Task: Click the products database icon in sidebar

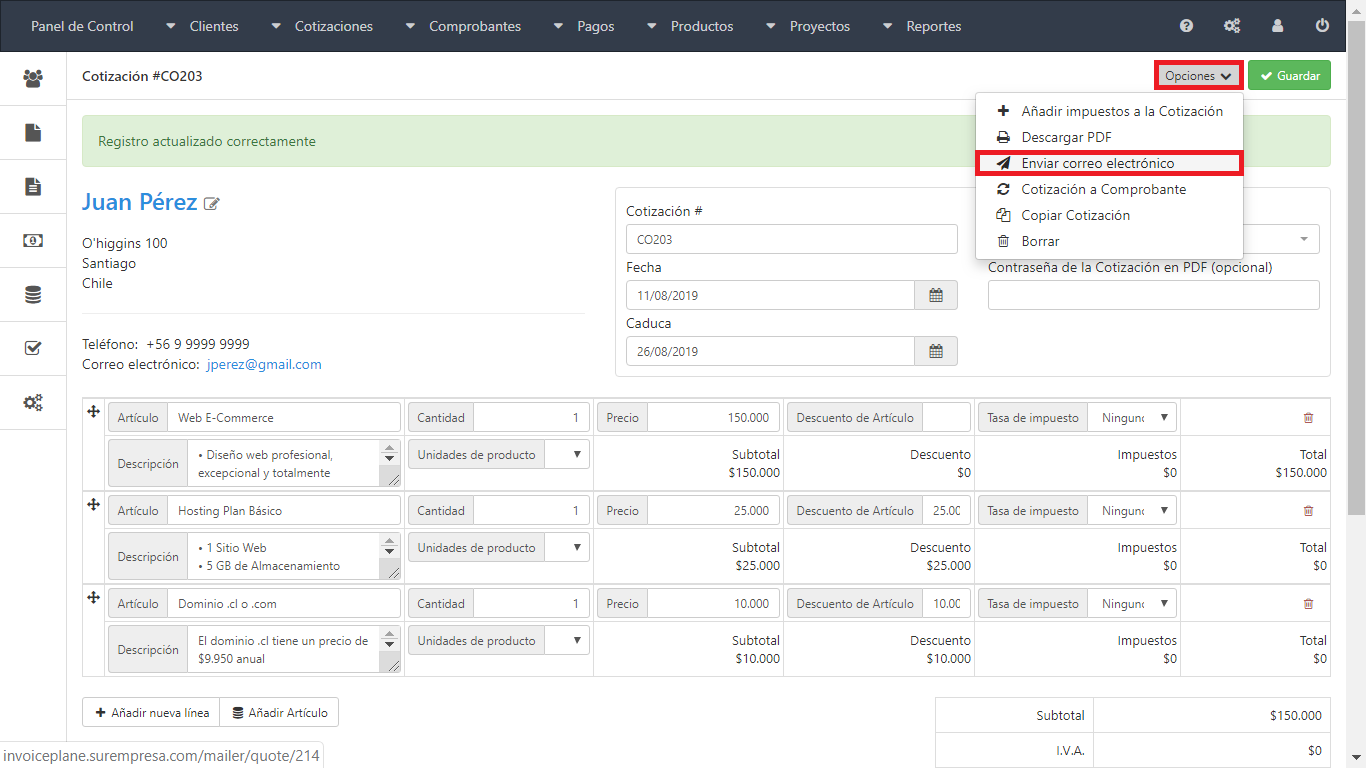Action: point(33,295)
